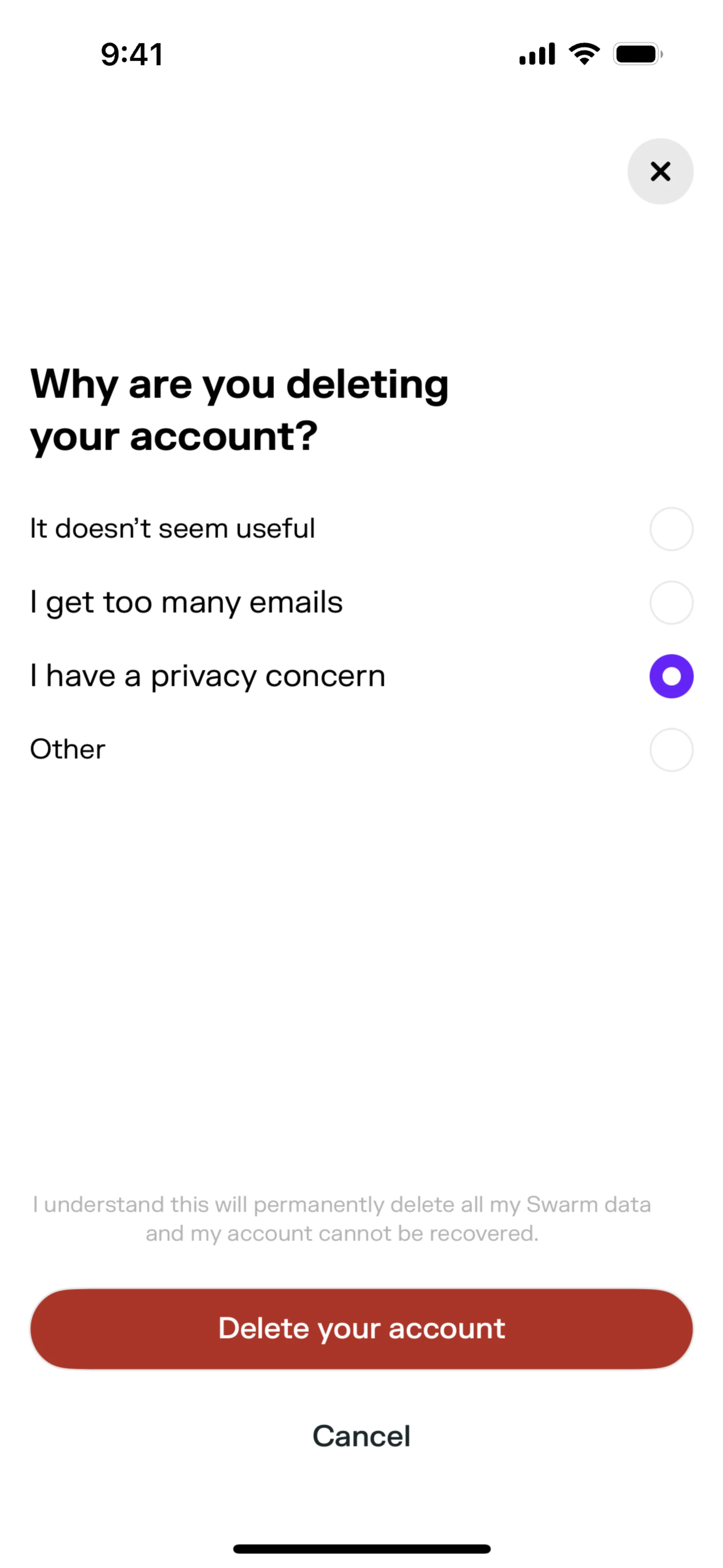
Task: Tap the Cancel link
Action: [x=361, y=1436]
